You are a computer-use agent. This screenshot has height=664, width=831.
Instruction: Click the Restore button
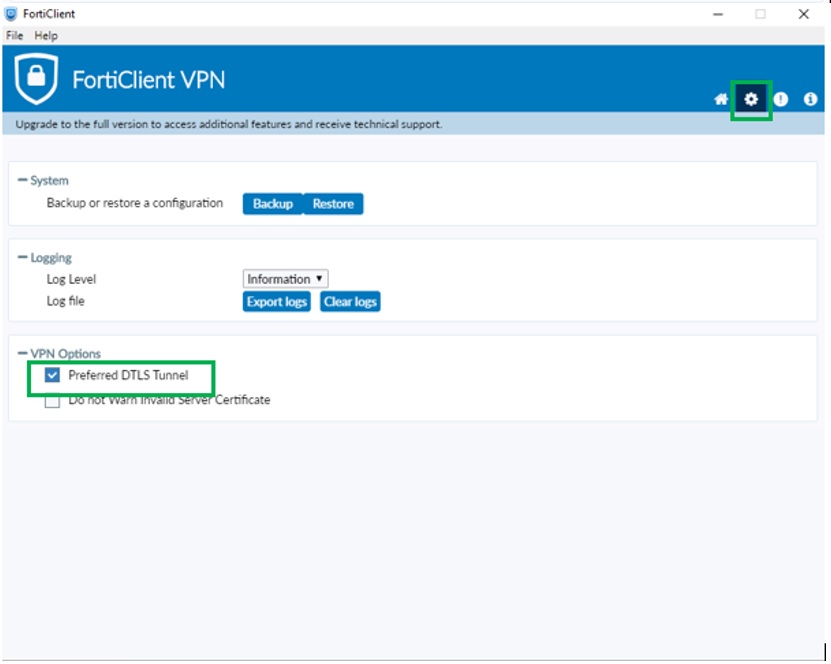point(333,203)
